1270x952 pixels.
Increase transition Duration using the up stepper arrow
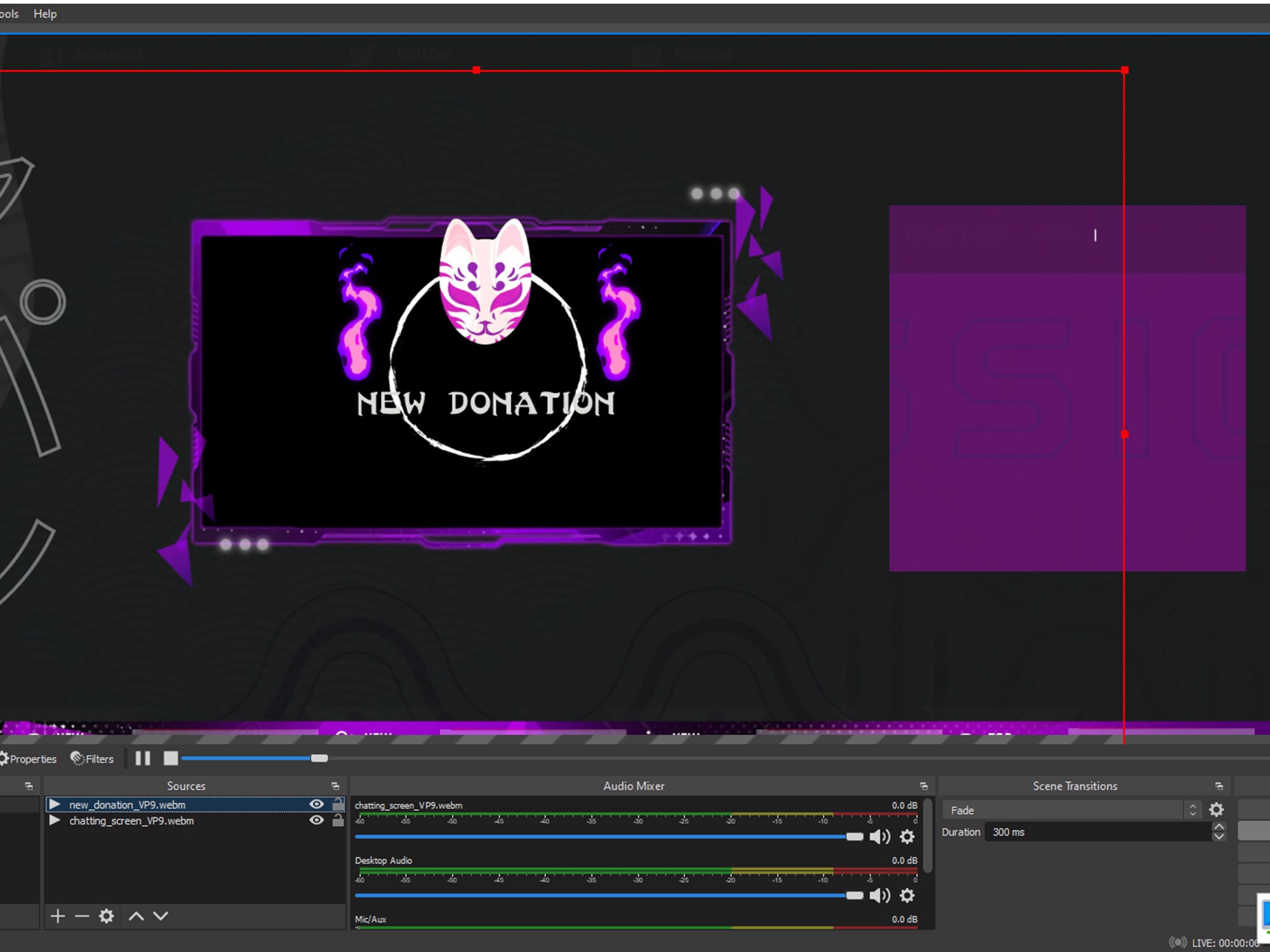(x=1218, y=826)
